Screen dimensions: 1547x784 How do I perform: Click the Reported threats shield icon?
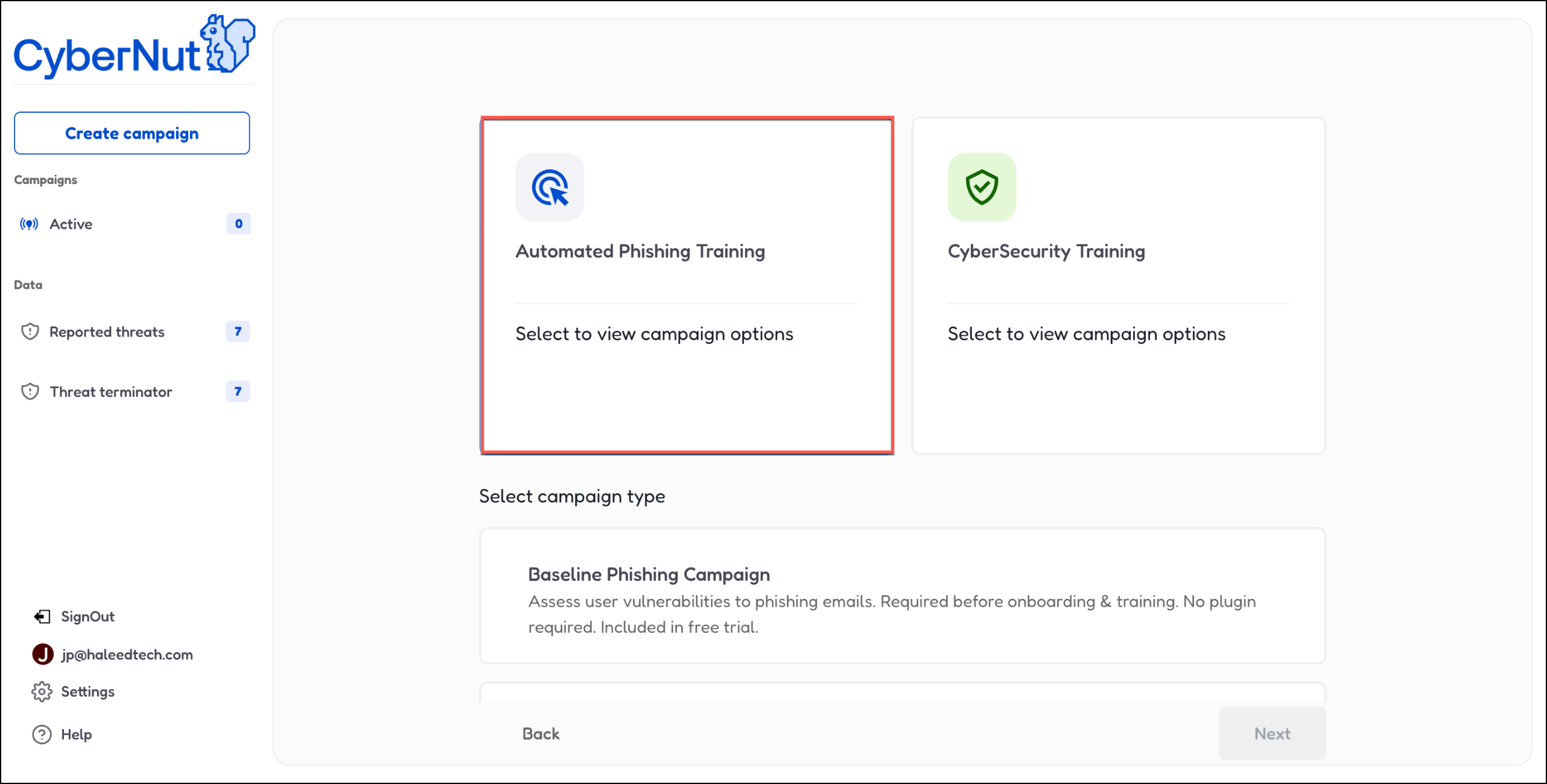(30, 332)
